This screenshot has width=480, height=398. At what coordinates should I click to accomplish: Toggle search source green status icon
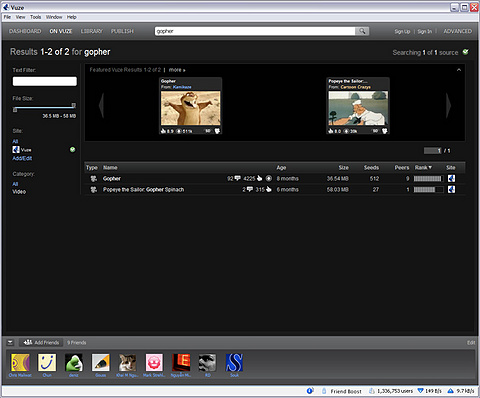466,52
